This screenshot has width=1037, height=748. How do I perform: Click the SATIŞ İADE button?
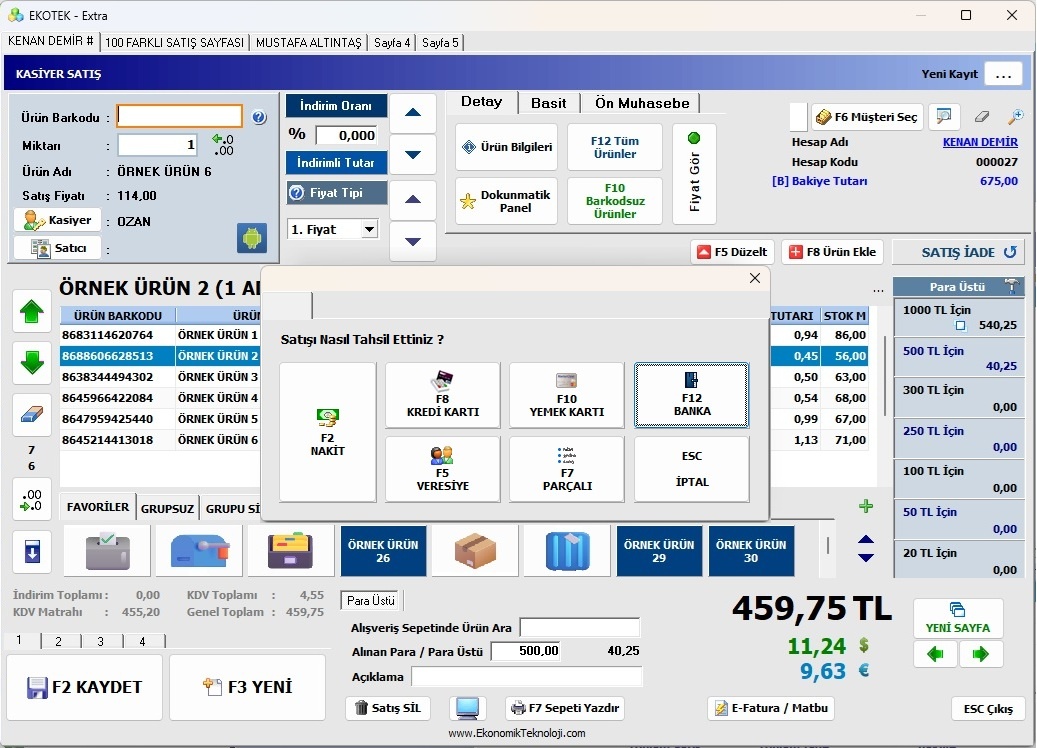959,252
